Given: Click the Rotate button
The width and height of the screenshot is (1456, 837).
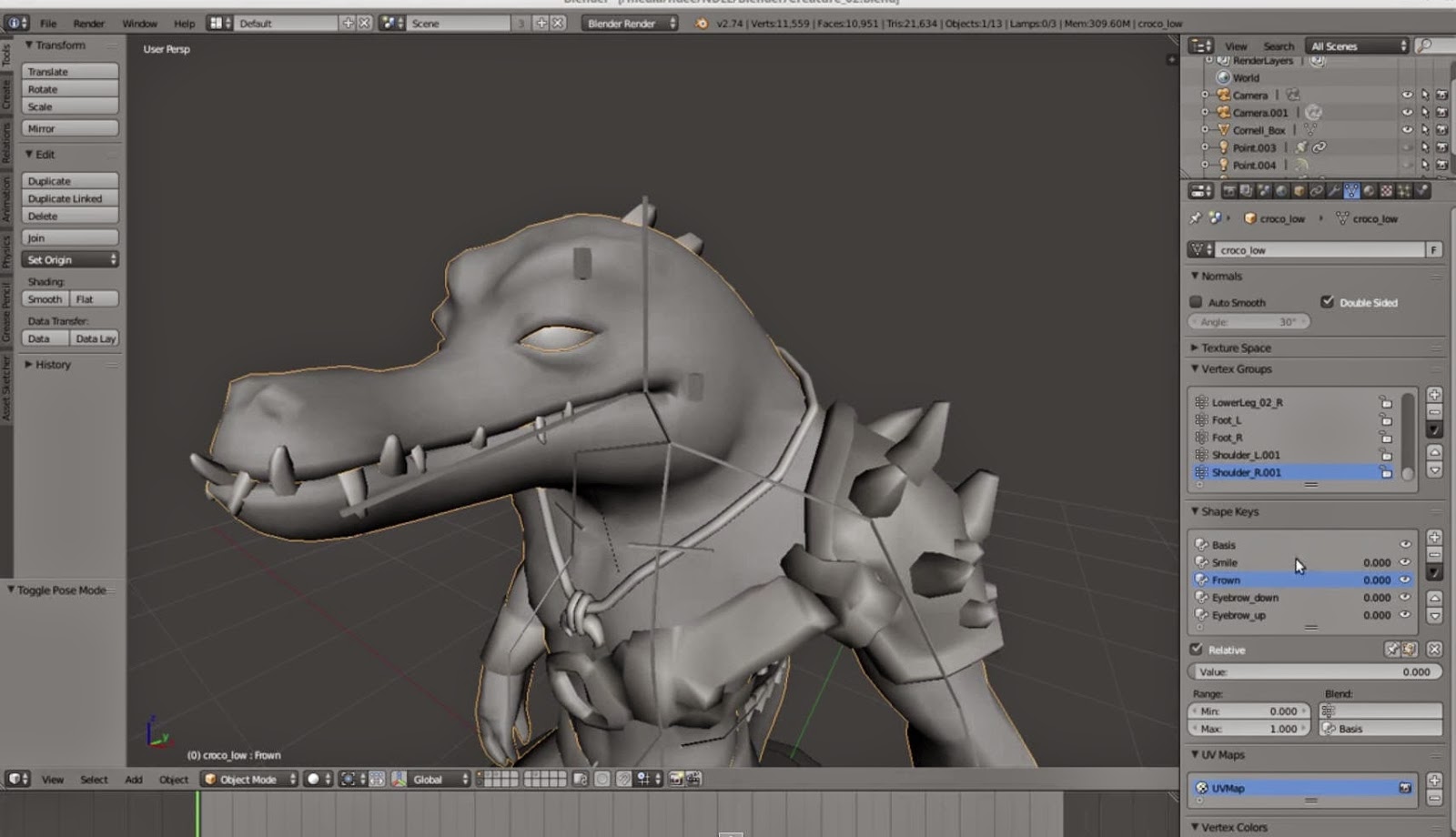Looking at the screenshot, I should [x=70, y=89].
